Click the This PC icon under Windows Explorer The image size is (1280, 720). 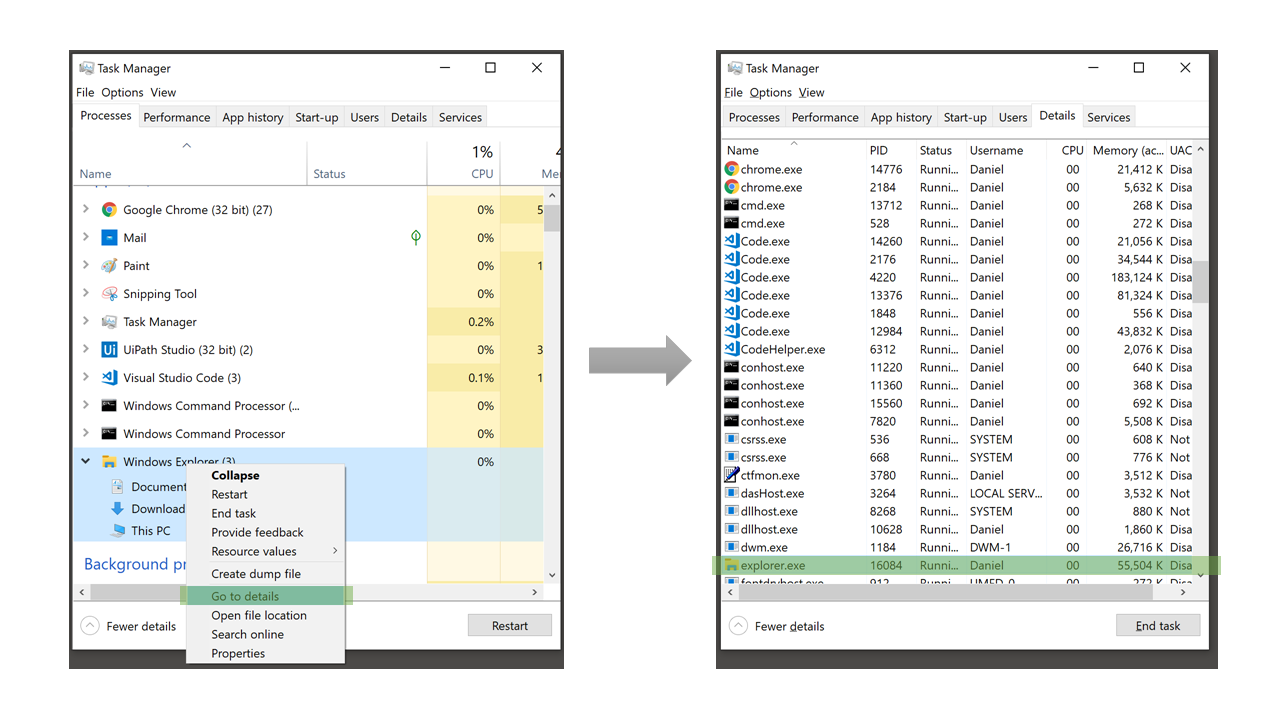click(118, 531)
